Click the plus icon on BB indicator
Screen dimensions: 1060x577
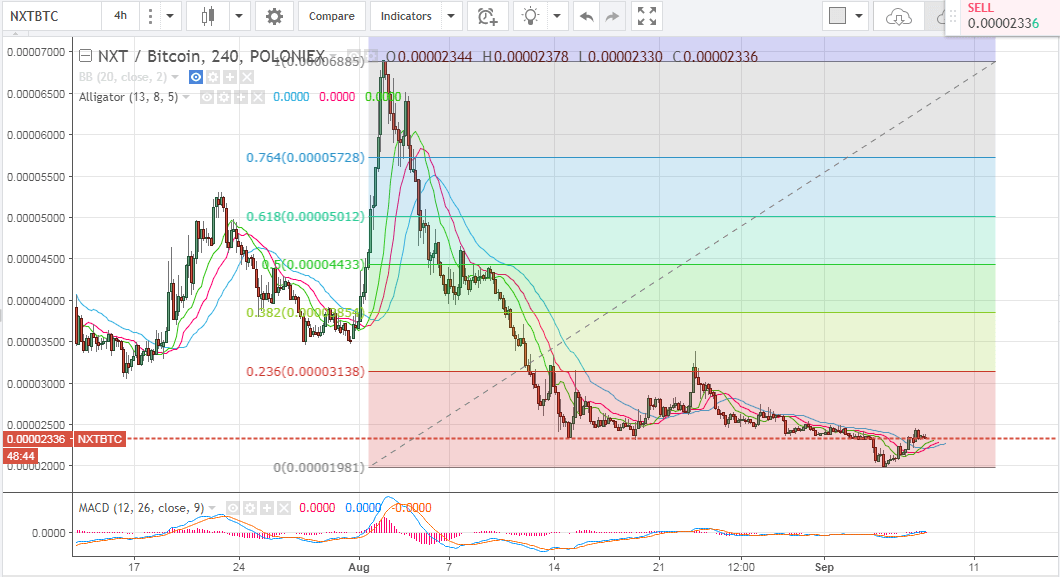click(230, 77)
